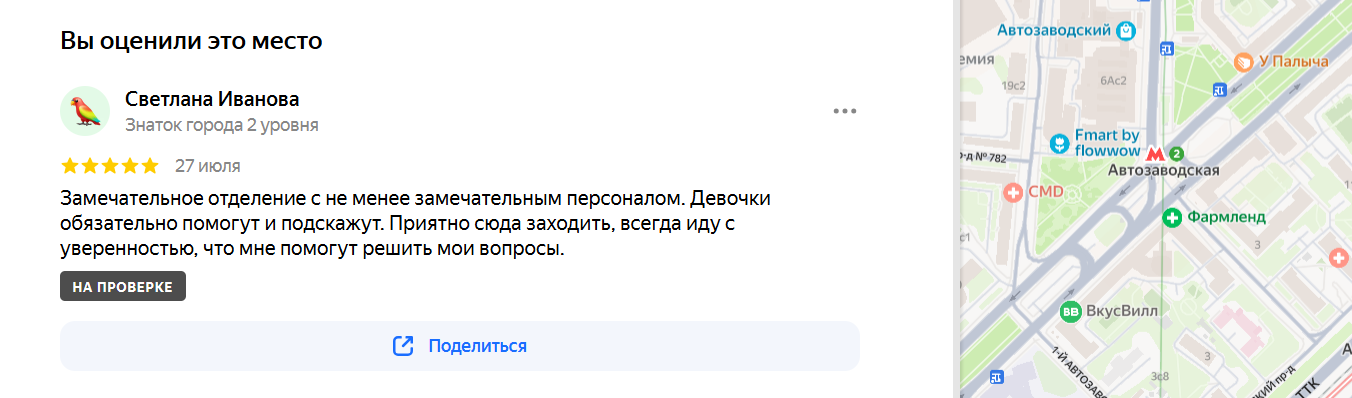This screenshot has width=1352, height=398.
Task: Click the green metro line 2 badge
Action: pos(1176,154)
